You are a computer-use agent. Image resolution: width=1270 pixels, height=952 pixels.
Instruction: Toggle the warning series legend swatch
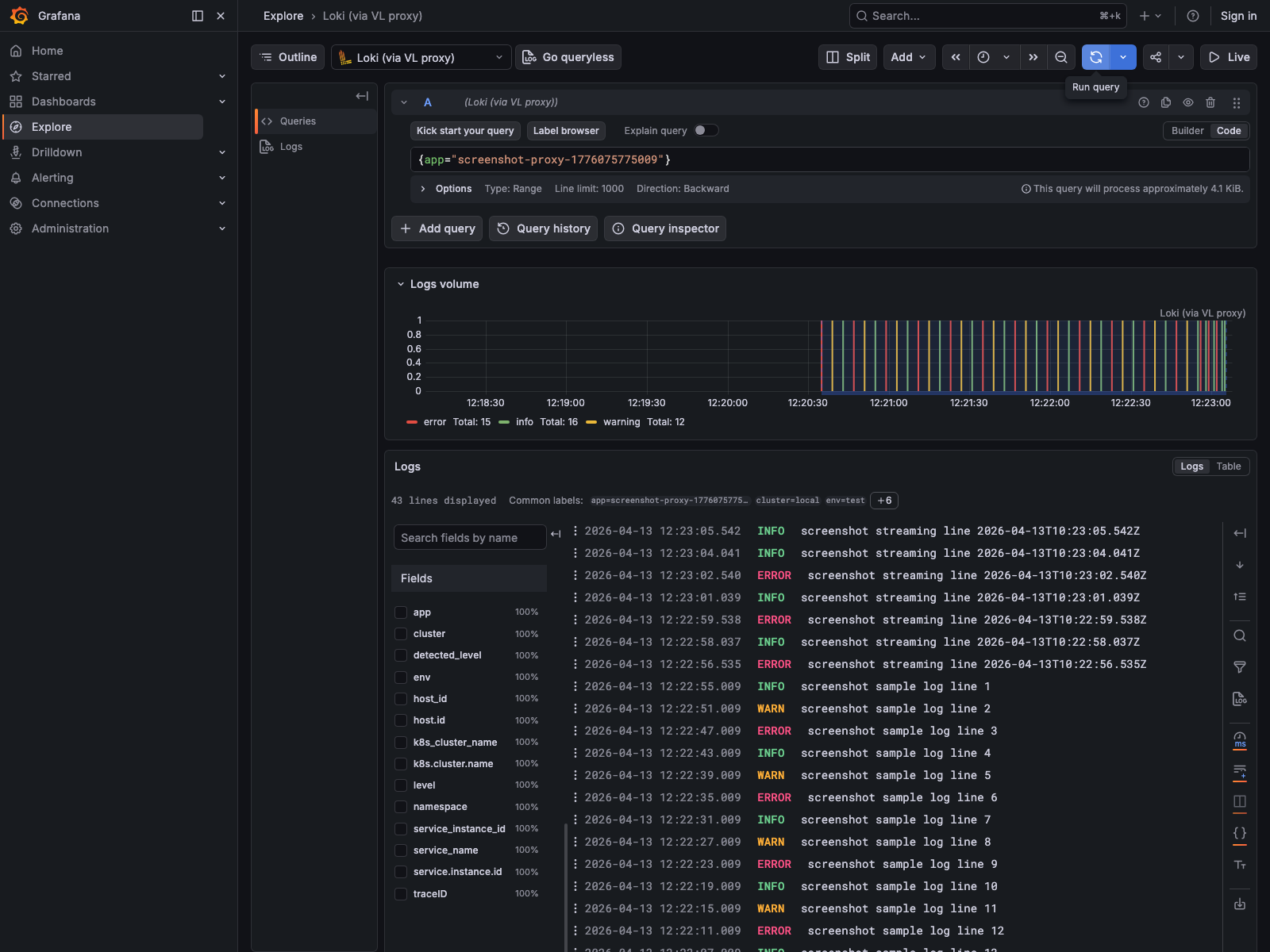pos(591,422)
